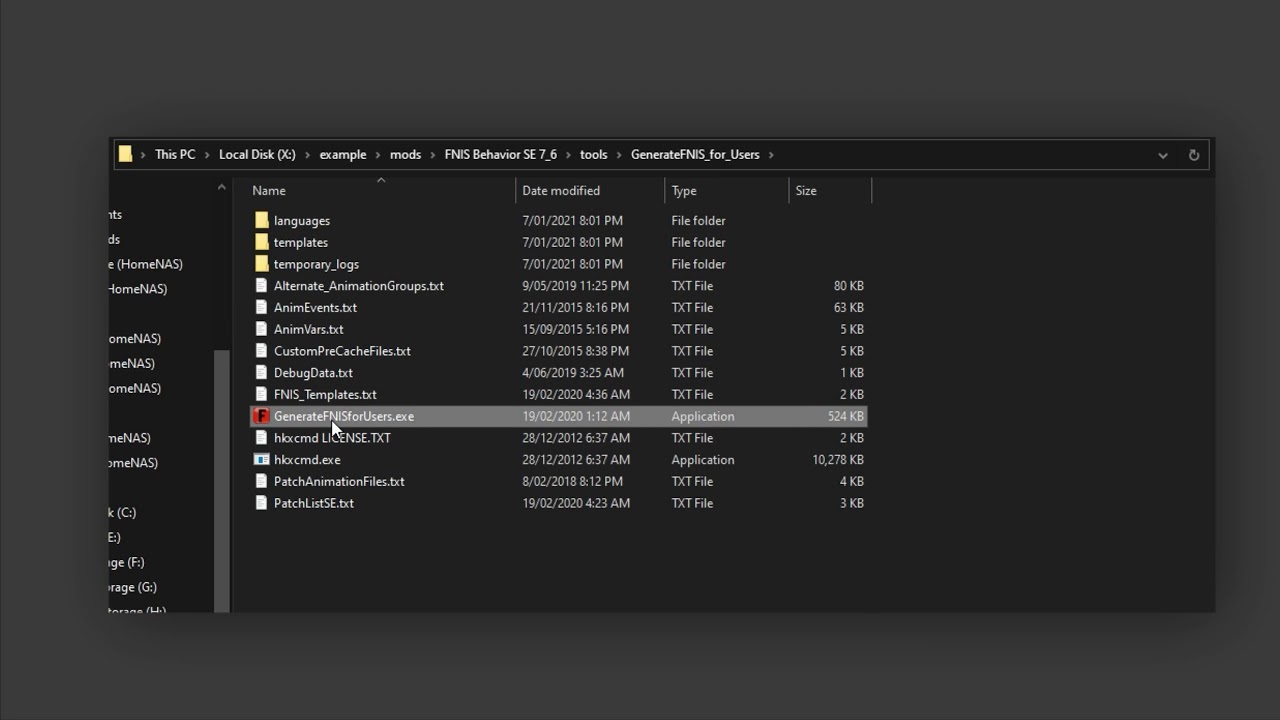Sort files by Date modified column
The width and height of the screenshot is (1280, 720).
[561, 191]
